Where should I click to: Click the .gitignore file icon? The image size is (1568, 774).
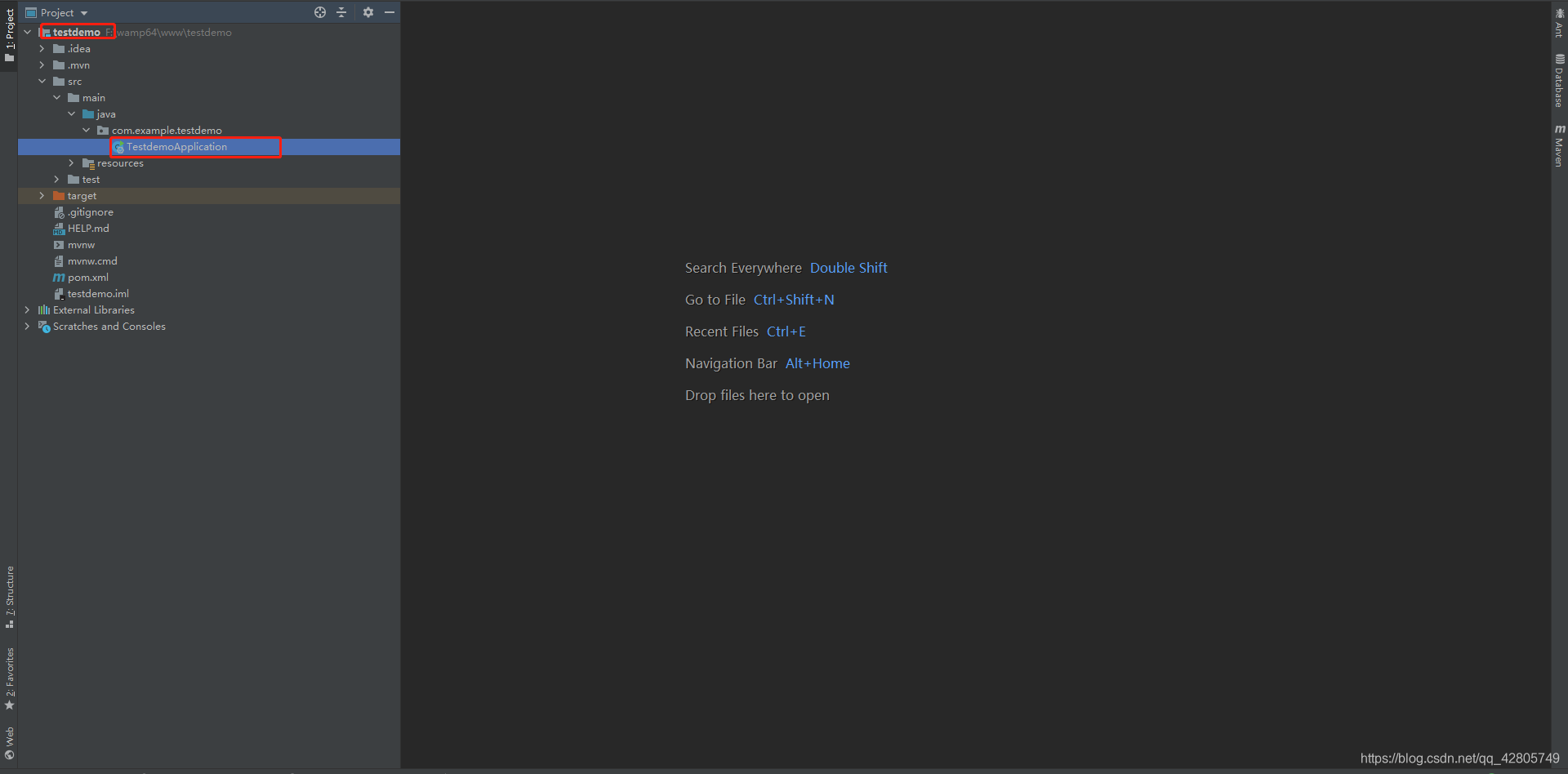(x=59, y=212)
